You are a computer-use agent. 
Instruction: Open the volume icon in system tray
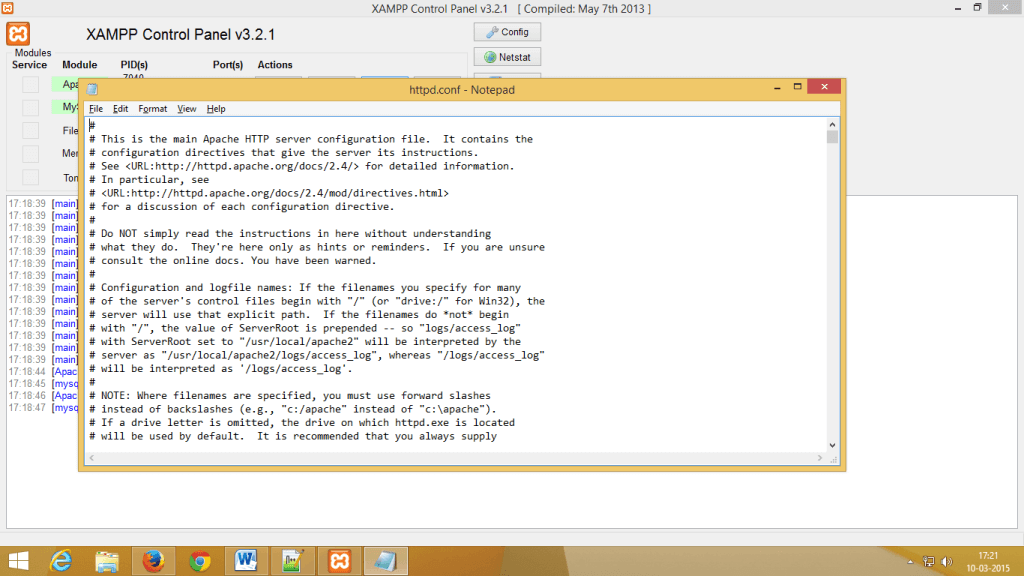(x=947, y=562)
